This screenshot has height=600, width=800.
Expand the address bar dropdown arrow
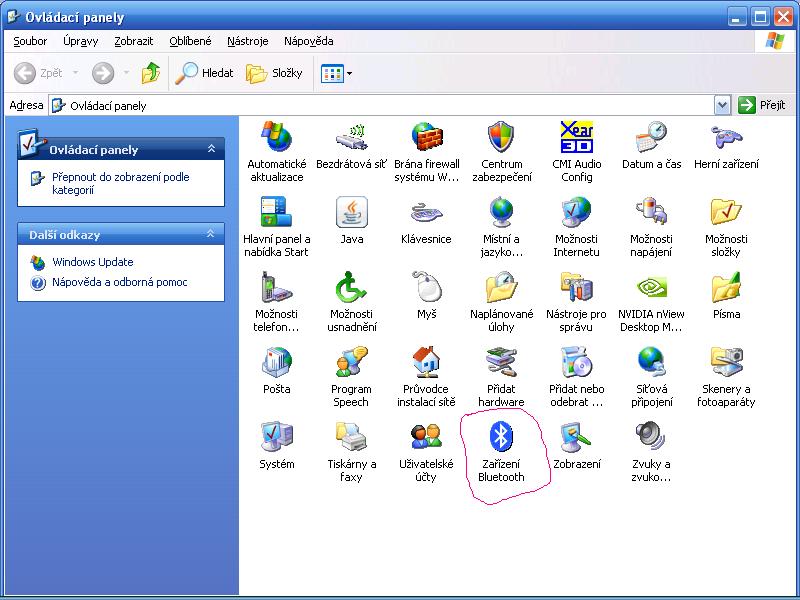pos(722,105)
